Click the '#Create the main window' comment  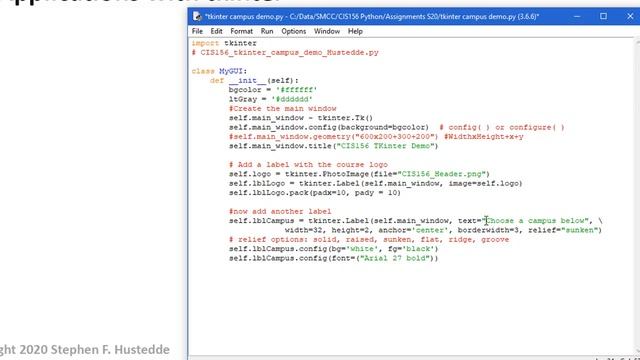[282, 109]
